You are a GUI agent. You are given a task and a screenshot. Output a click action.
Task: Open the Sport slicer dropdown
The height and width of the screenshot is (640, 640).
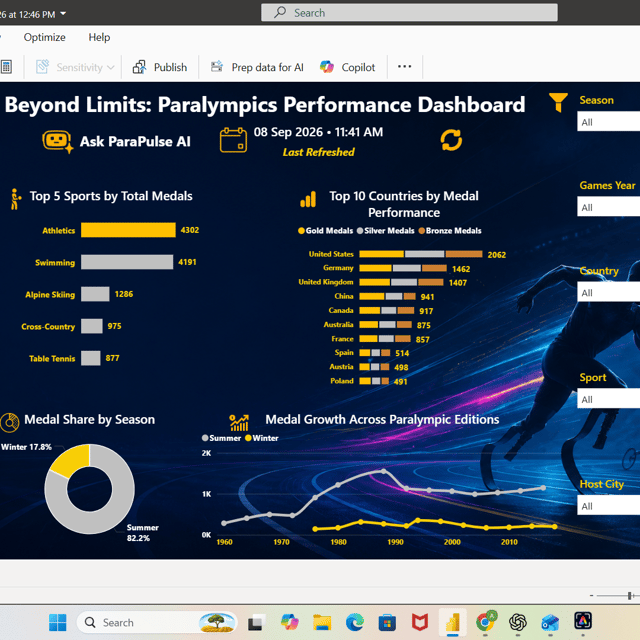(x=609, y=399)
